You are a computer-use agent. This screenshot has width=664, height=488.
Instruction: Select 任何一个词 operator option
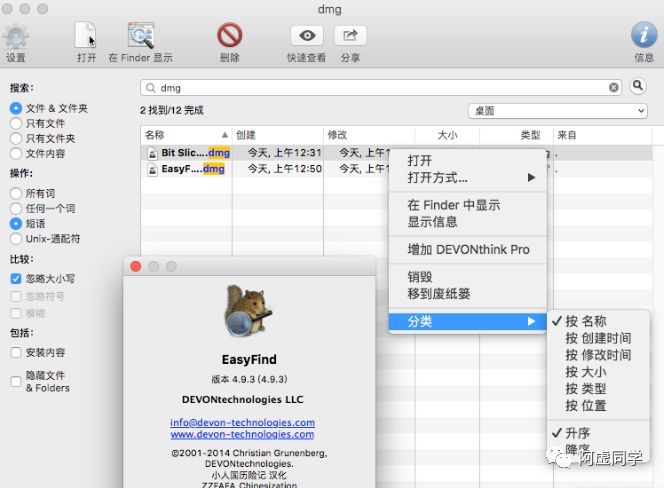16,208
